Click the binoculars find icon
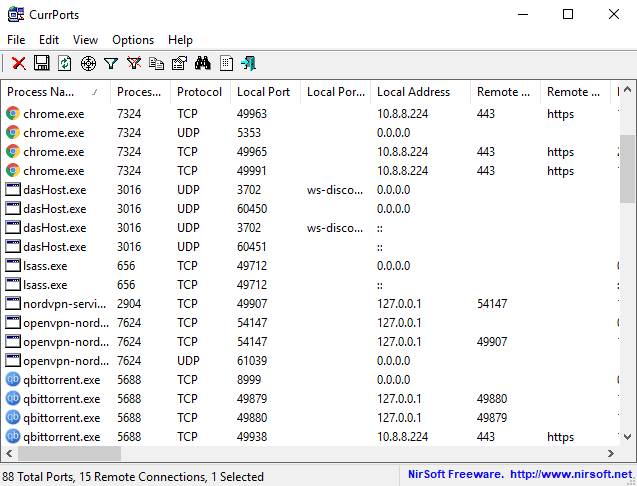 click(203, 63)
